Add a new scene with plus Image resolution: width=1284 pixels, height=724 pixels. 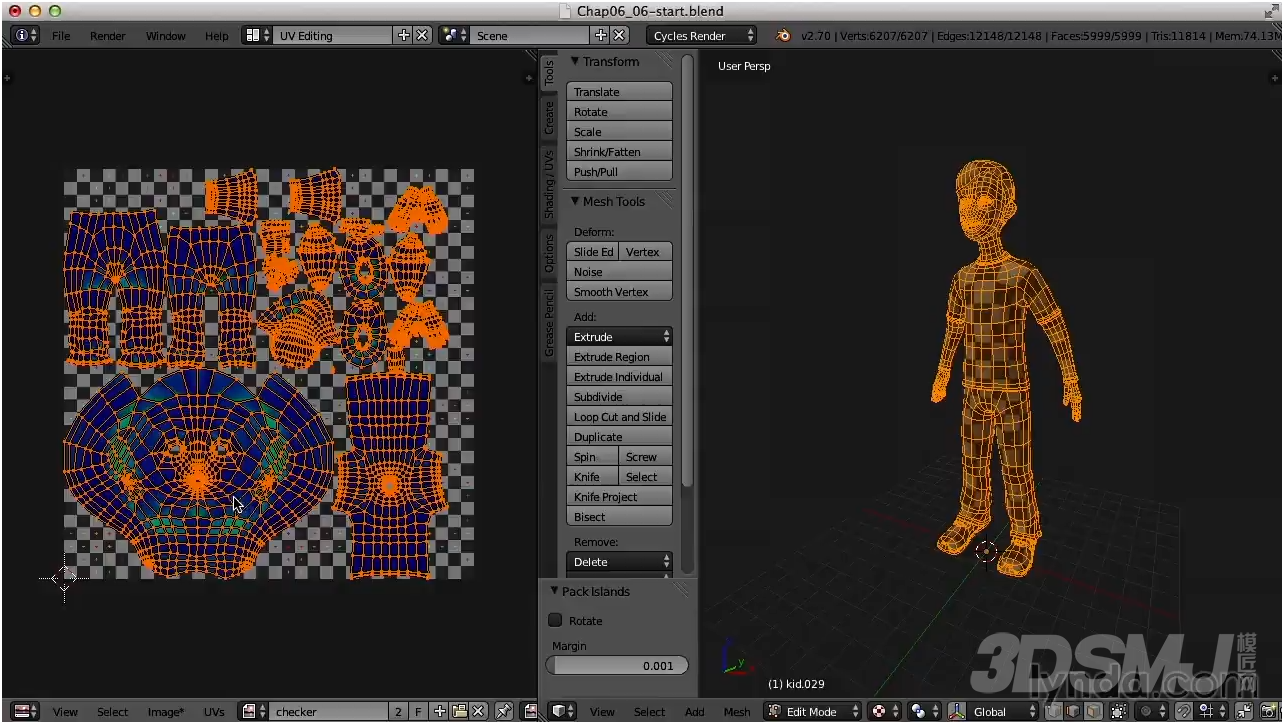601,35
